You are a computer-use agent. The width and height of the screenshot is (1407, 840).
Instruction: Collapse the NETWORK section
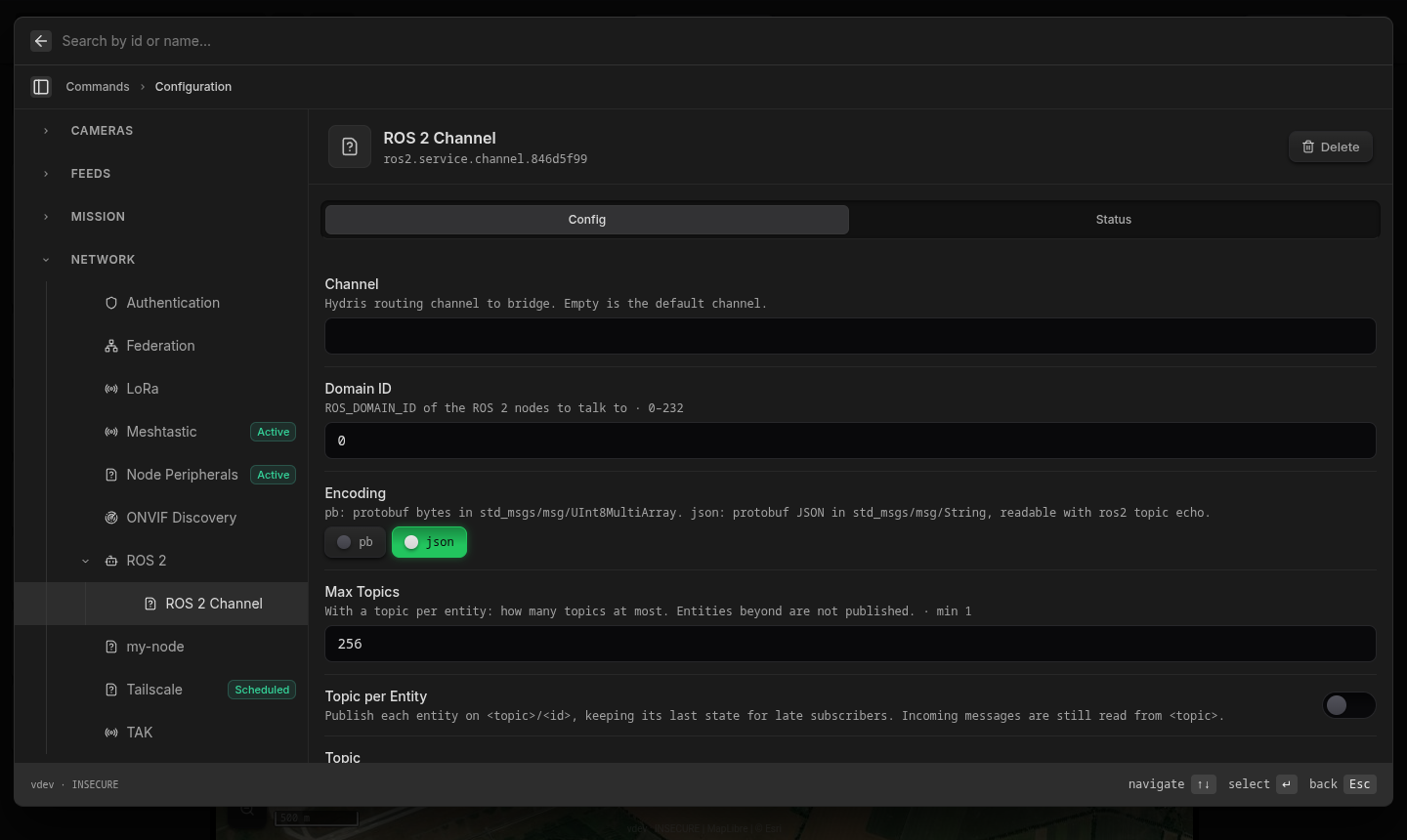[x=46, y=260]
